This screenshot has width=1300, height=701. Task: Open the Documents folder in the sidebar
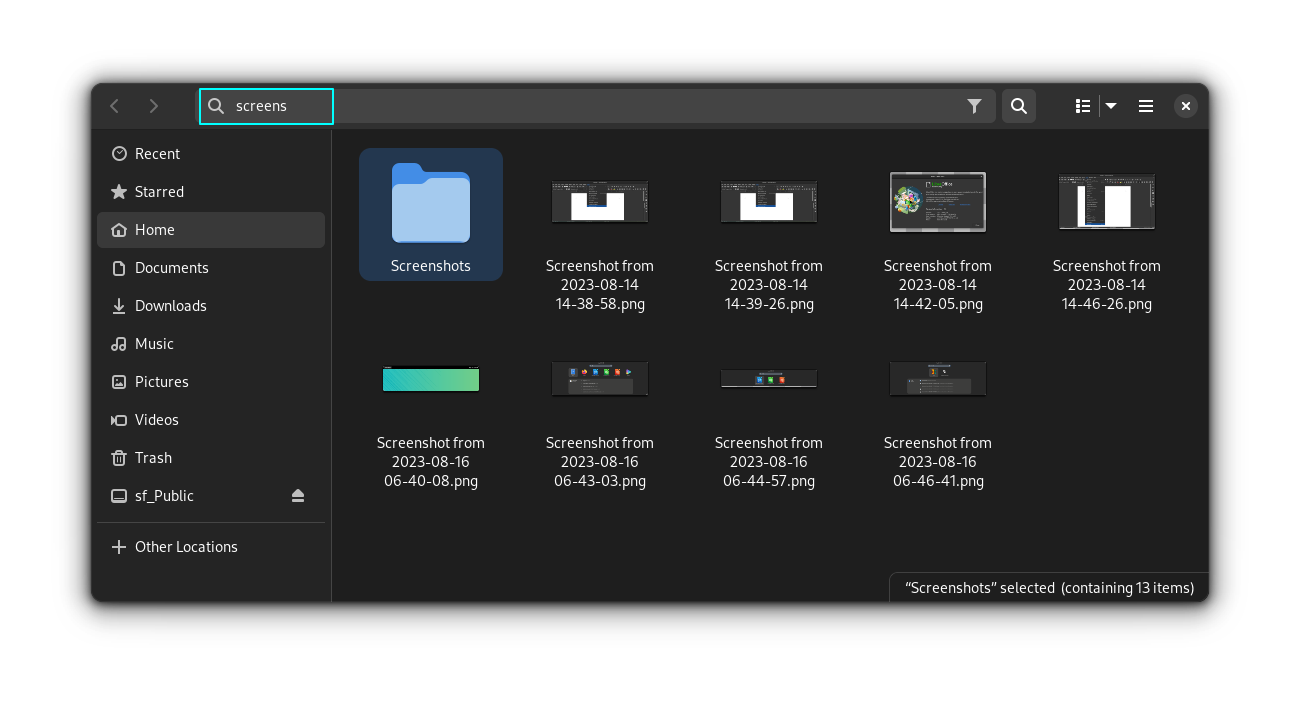171,267
